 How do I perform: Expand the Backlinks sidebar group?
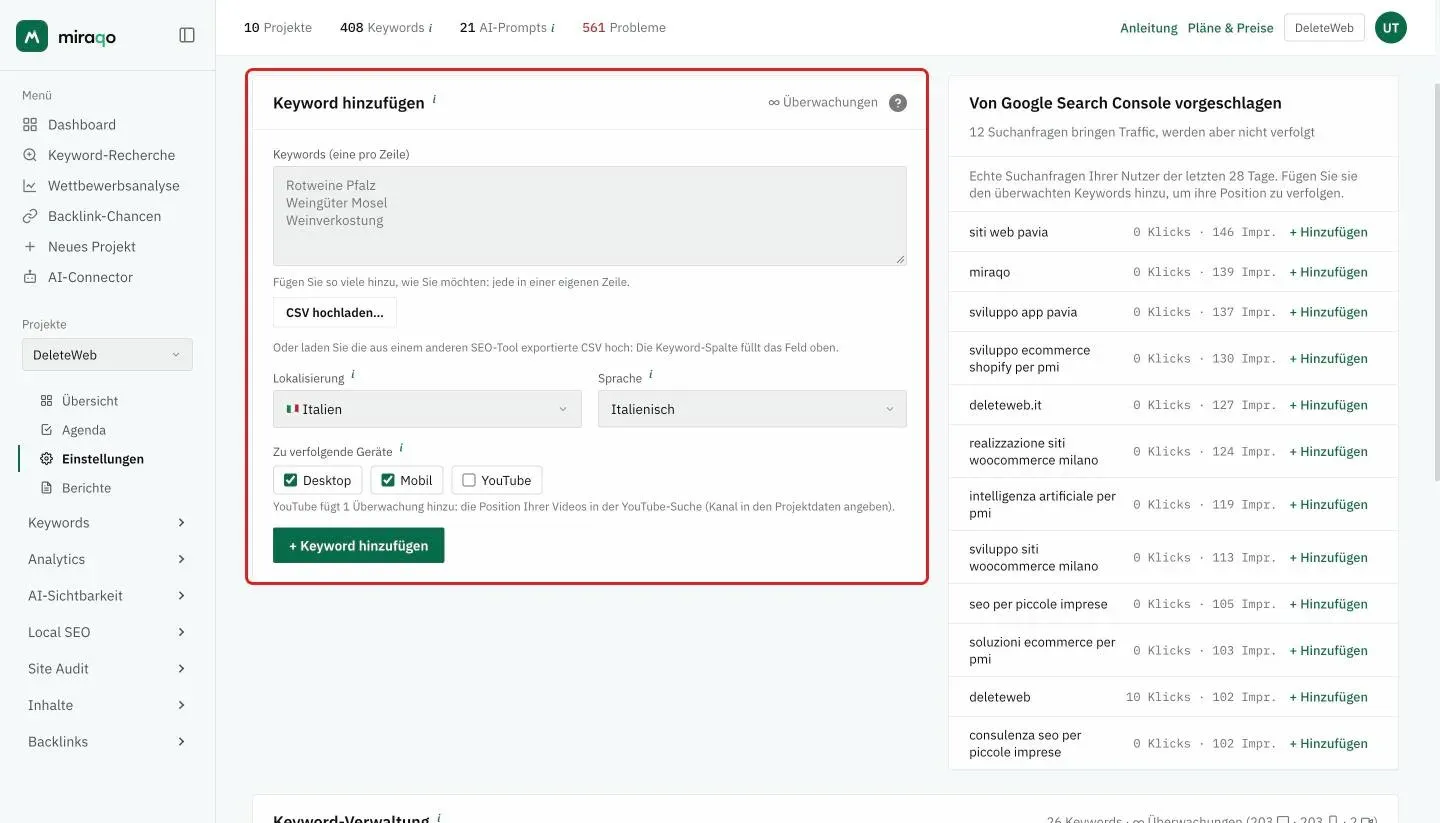point(107,742)
